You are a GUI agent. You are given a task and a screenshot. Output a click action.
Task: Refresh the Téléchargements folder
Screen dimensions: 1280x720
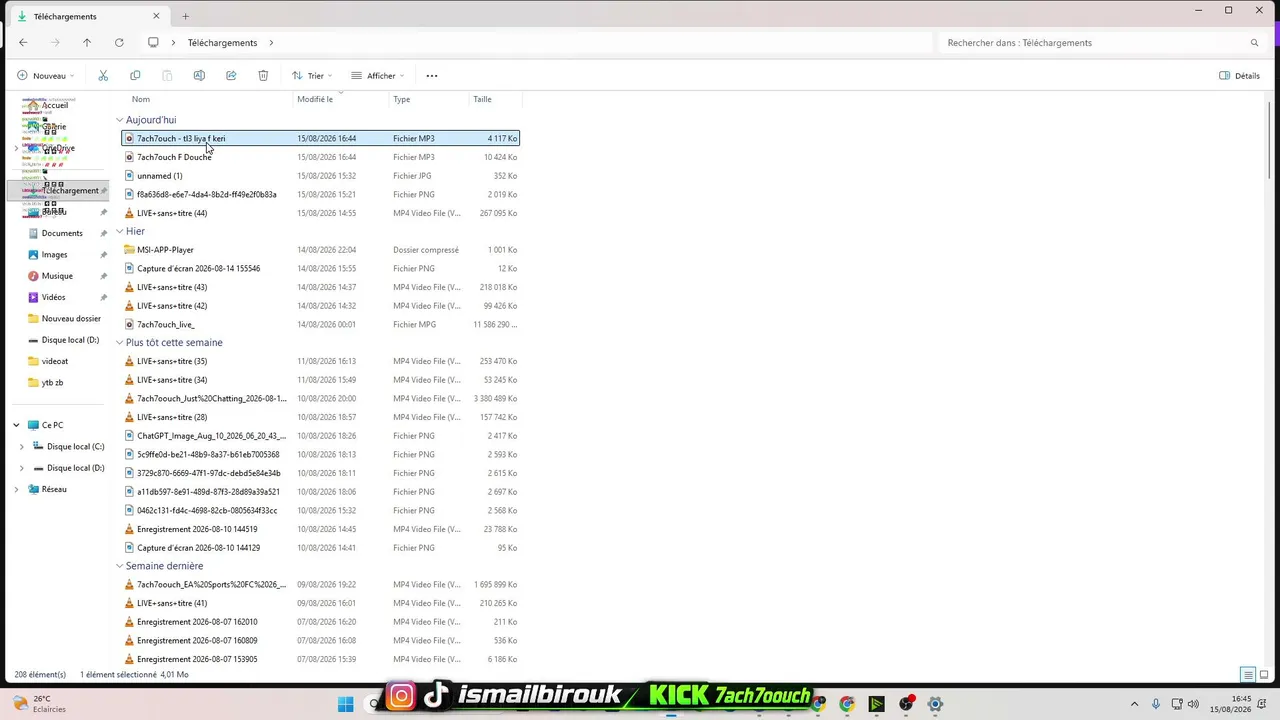click(x=119, y=43)
